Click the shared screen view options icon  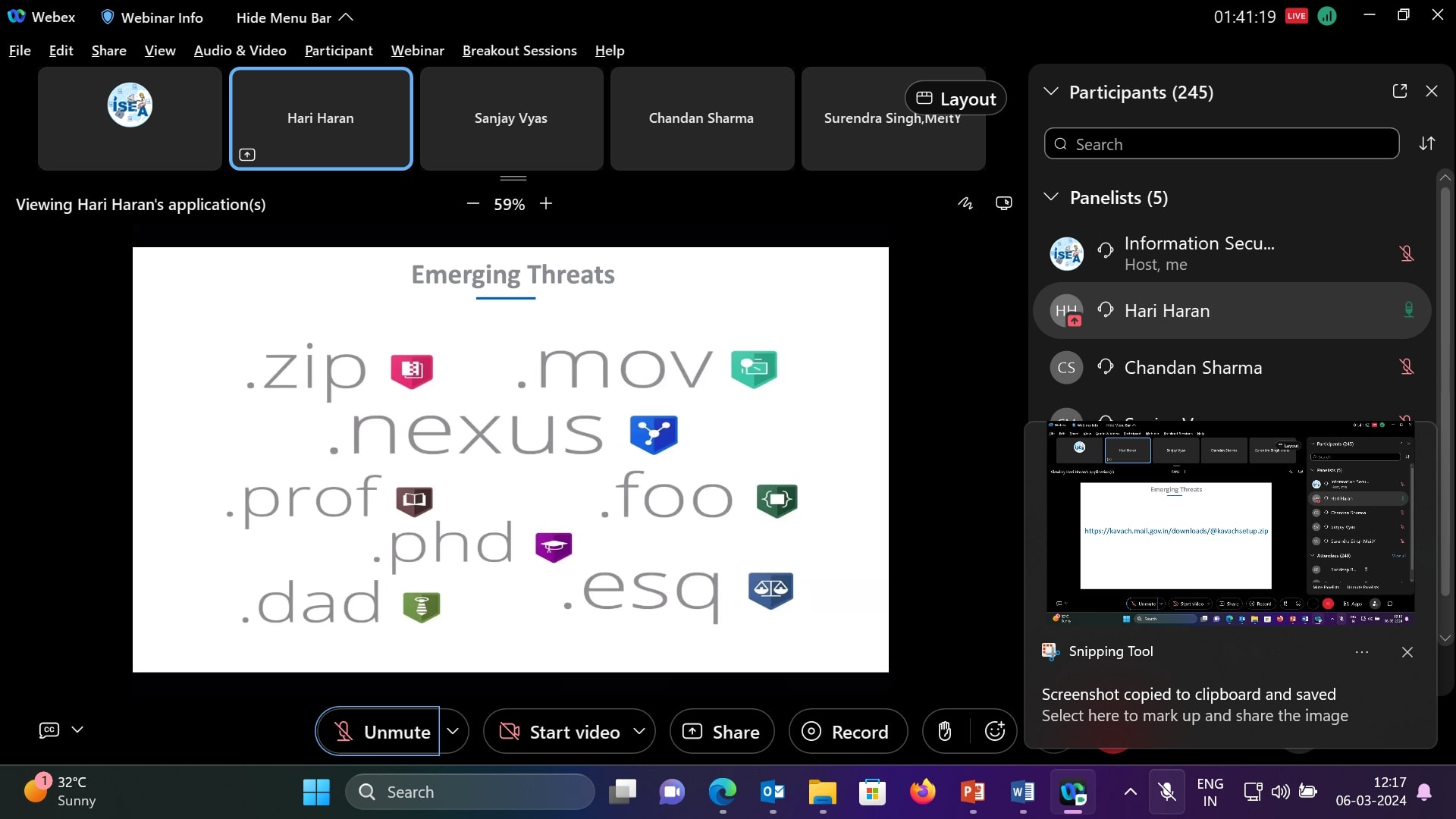[1003, 203]
